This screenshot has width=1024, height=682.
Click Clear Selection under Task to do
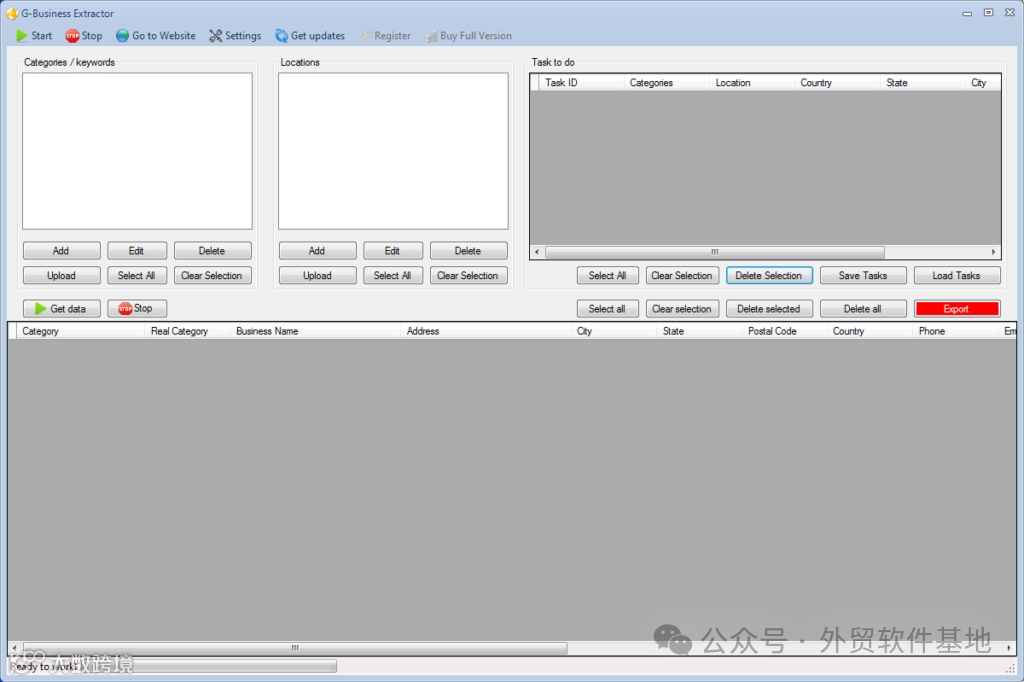click(682, 276)
